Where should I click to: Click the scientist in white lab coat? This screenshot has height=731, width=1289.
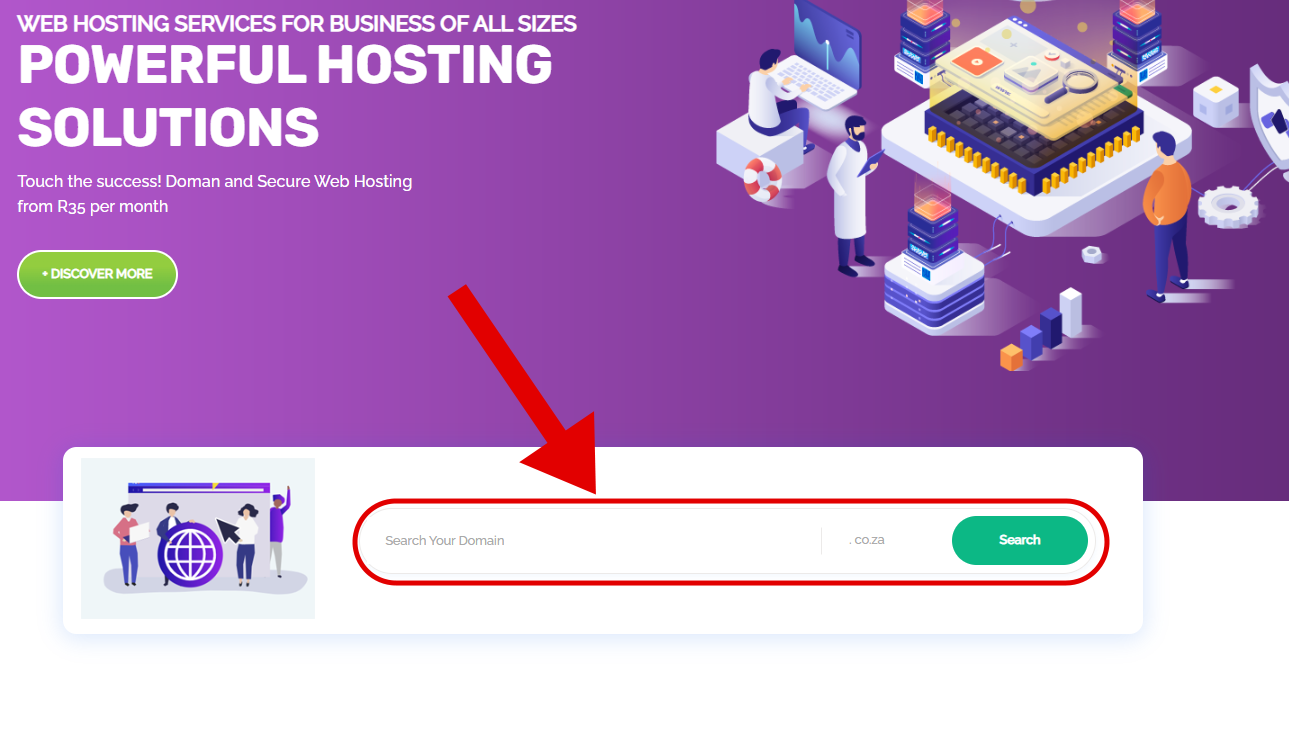coord(851,195)
